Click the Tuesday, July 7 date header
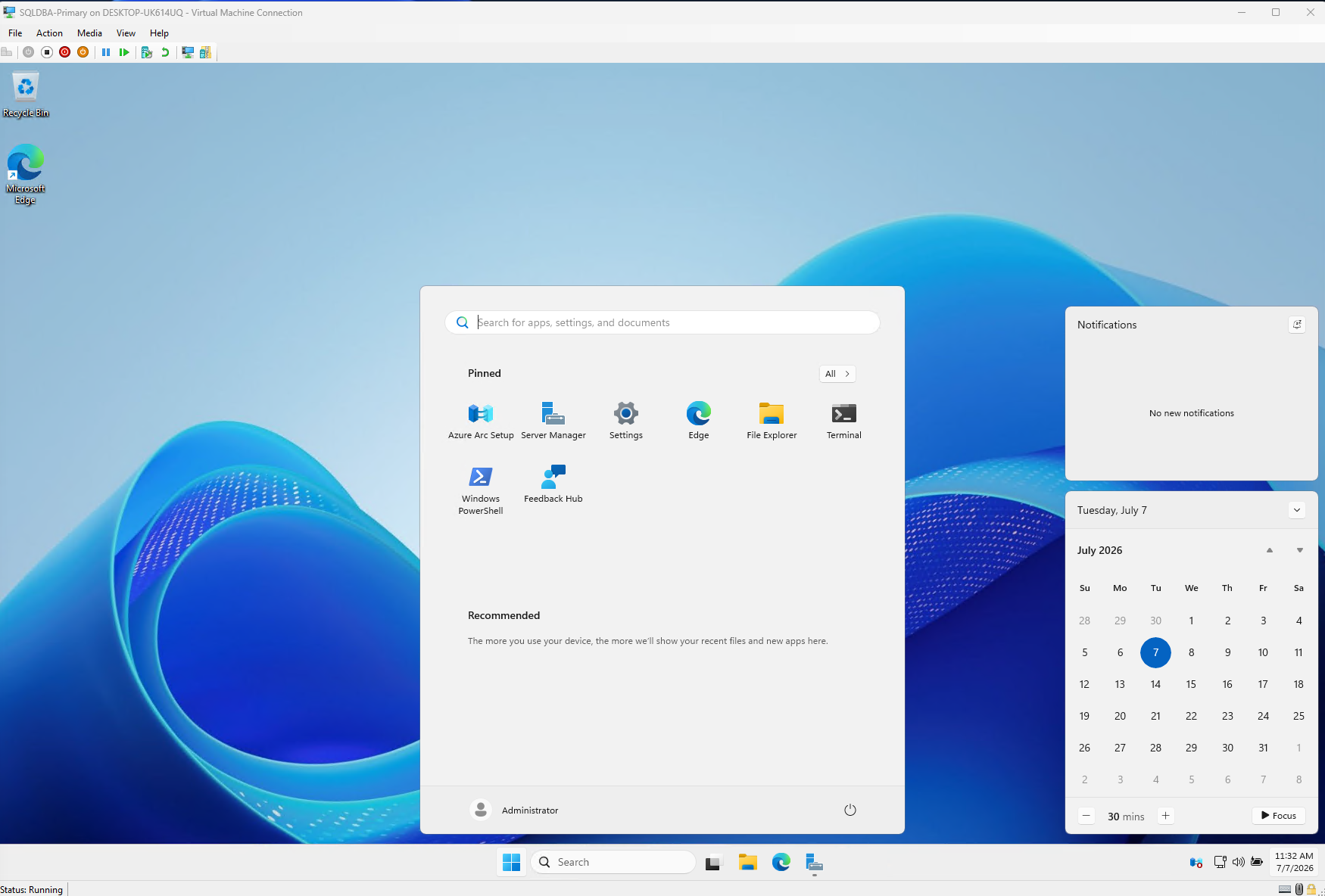 [x=1112, y=510]
